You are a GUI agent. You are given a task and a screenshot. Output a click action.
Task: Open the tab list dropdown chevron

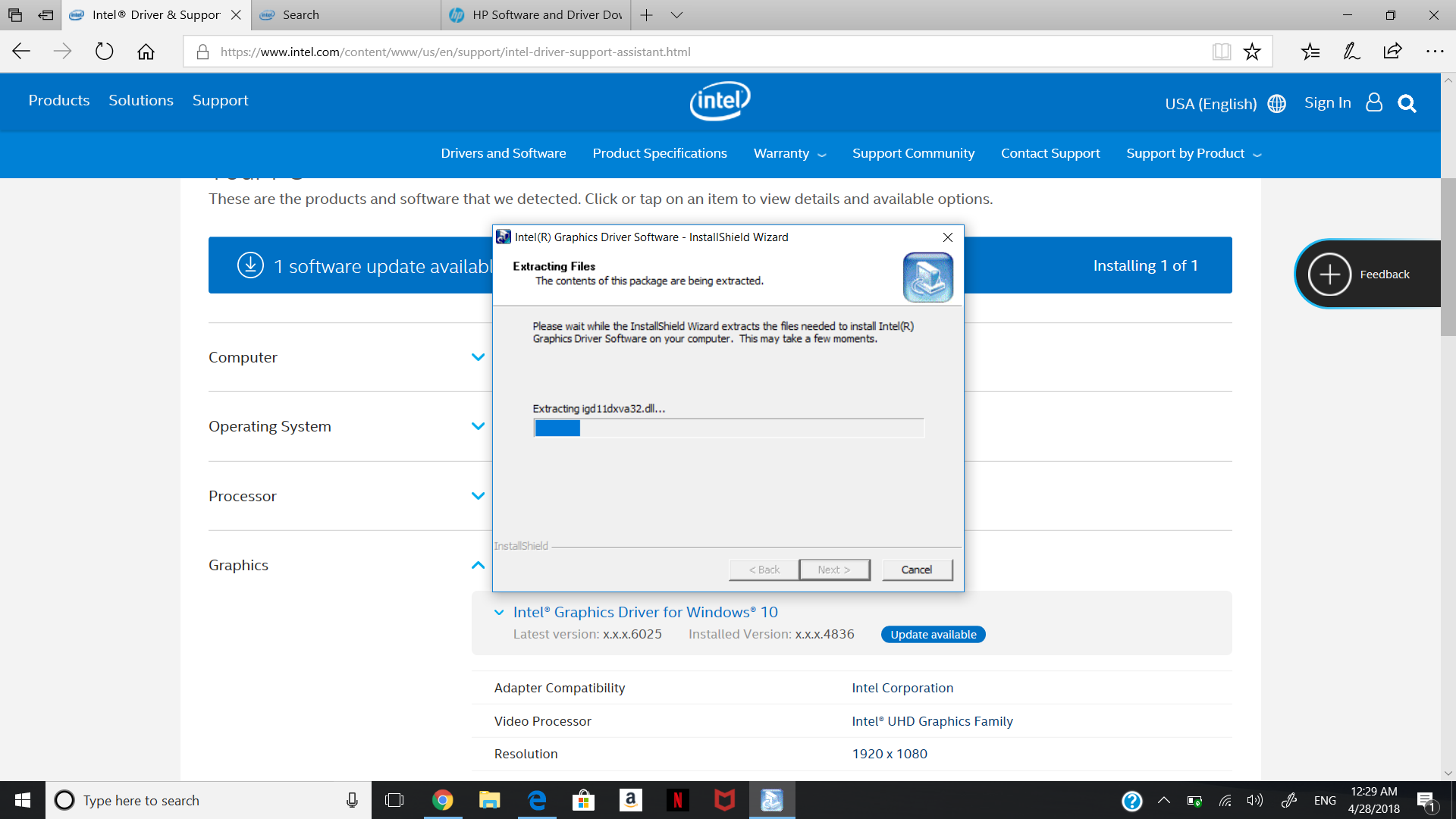pyautogui.click(x=676, y=14)
